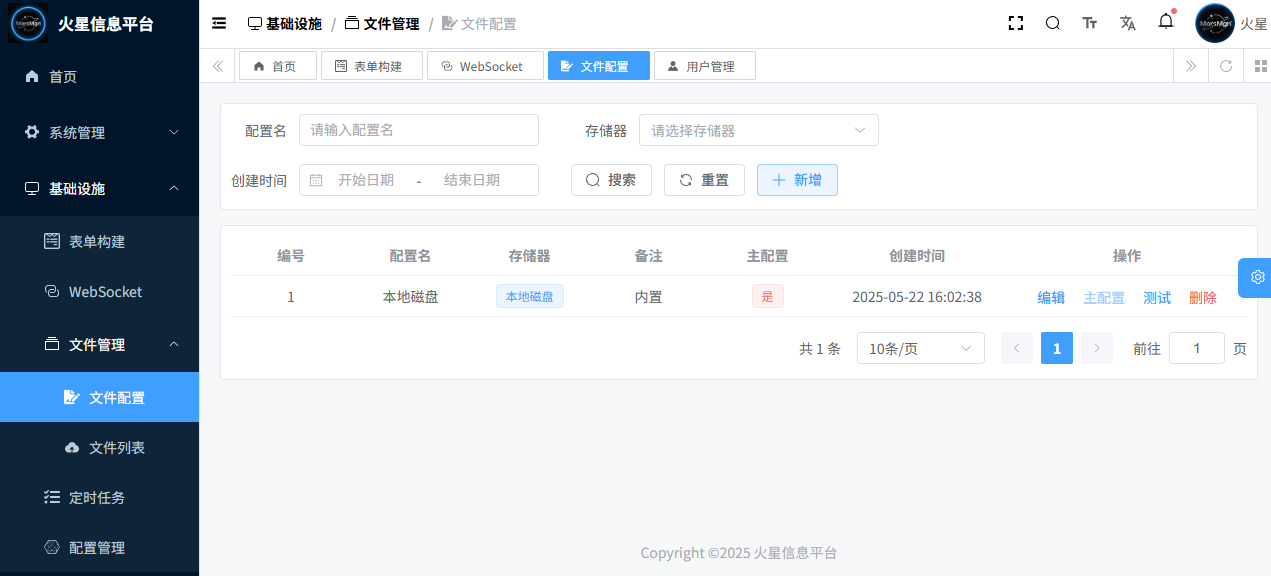Click the 是 main config tag
1271x576 pixels.
768,296
